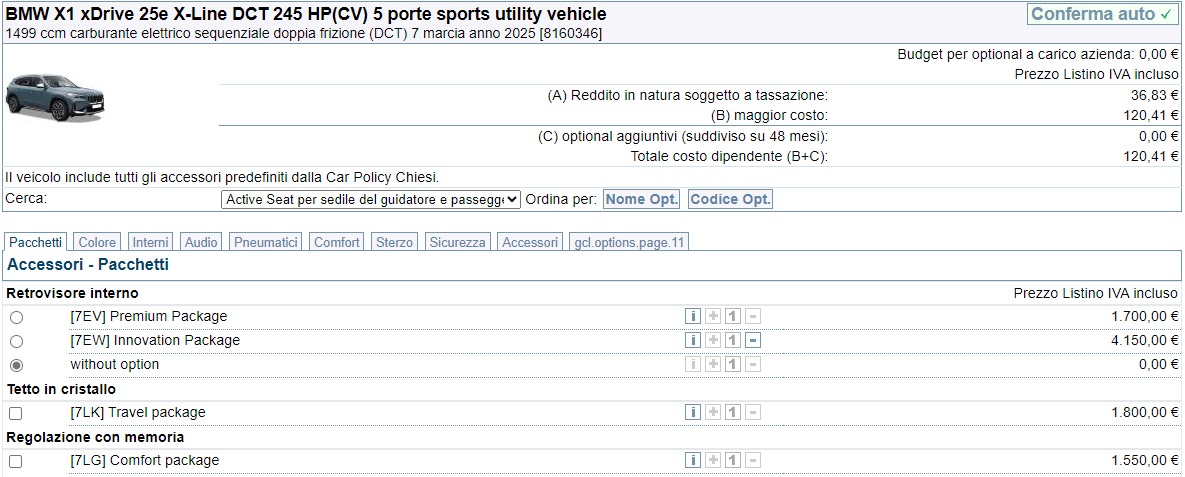Click quantity 1 icon for Travel package
Image resolution: width=1185 pixels, height=477 pixels.
click(733, 413)
